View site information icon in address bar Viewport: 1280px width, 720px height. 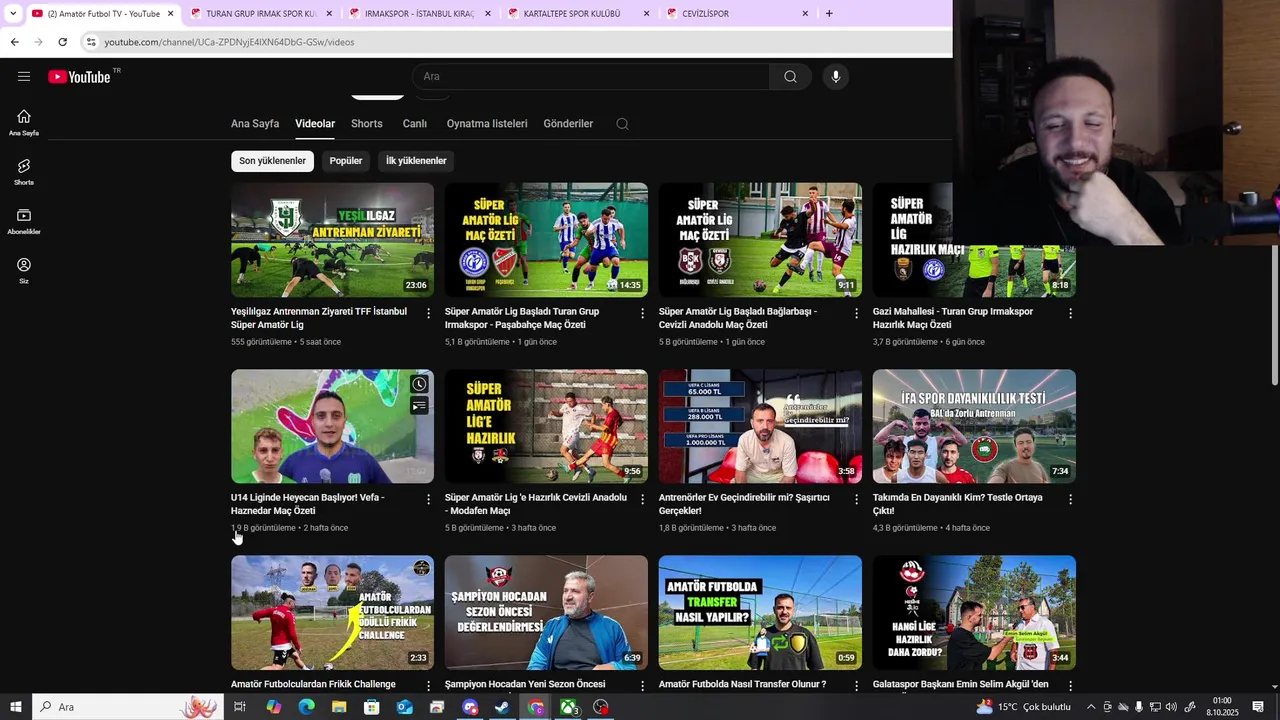pyautogui.click(x=91, y=42)
